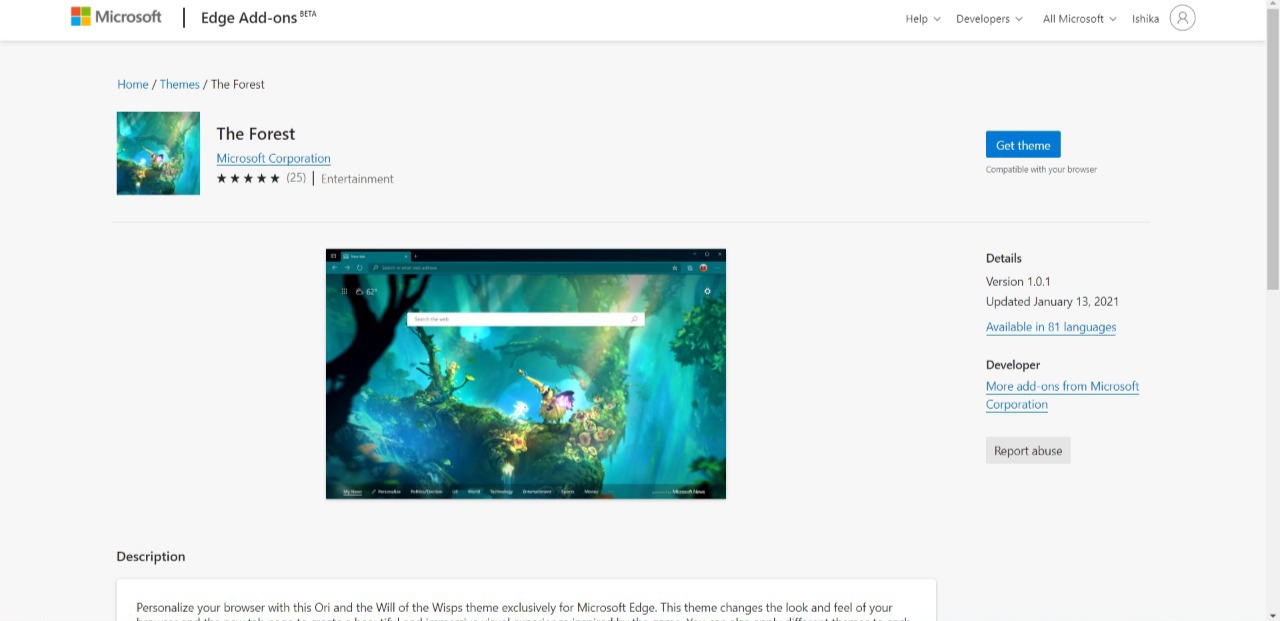Open More add-ons from Microsoft Corporation
The width and height of the screenshot is (1280, 621).
[1062, 395]
